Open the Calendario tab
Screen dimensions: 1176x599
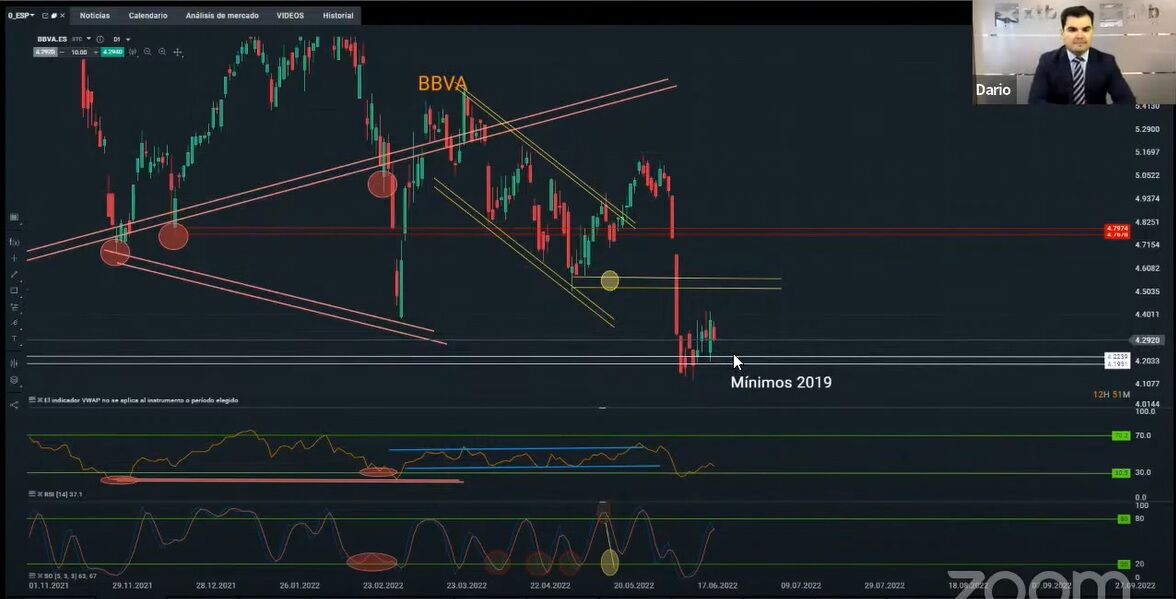tap(148, 16)
